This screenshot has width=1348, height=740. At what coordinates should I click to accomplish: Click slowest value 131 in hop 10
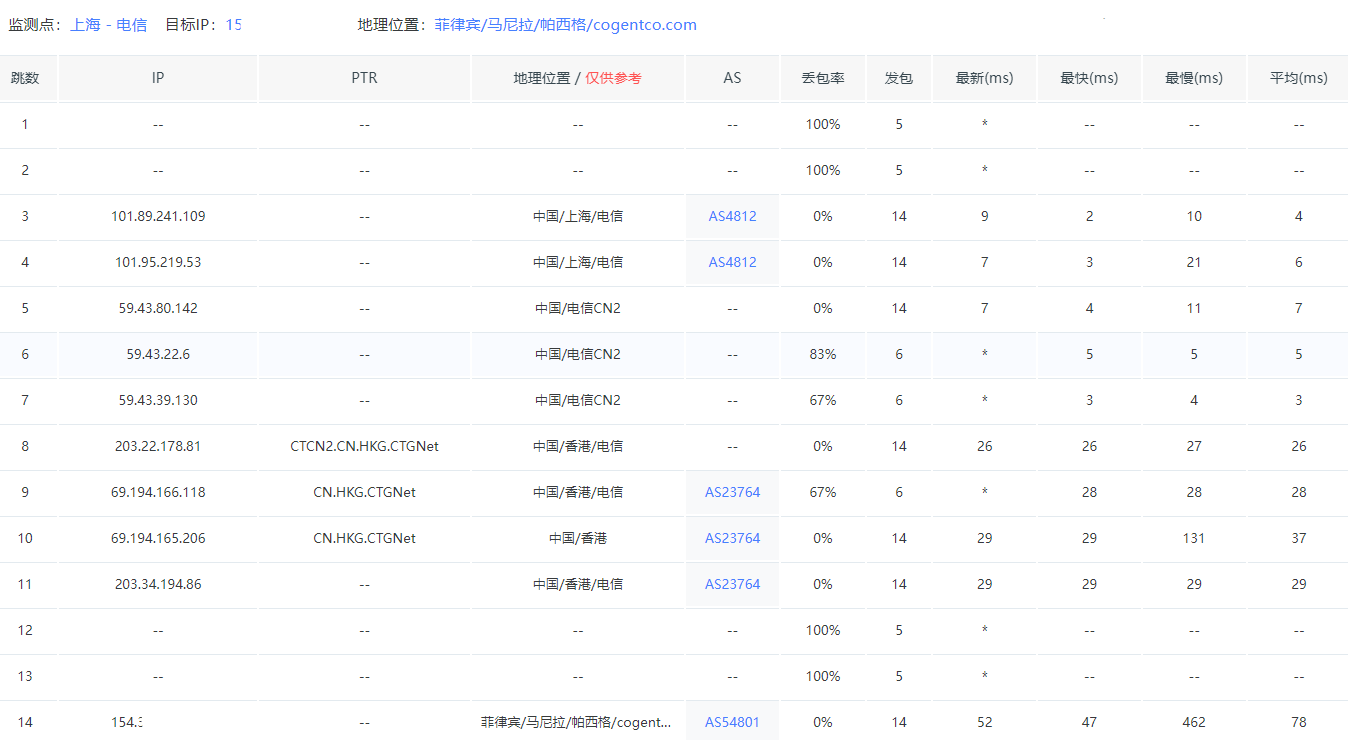pos(1194,538)
